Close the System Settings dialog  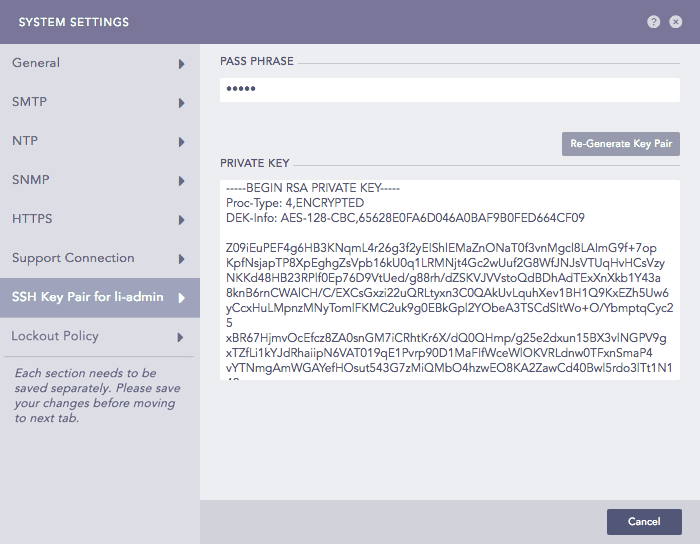[675, 22]
